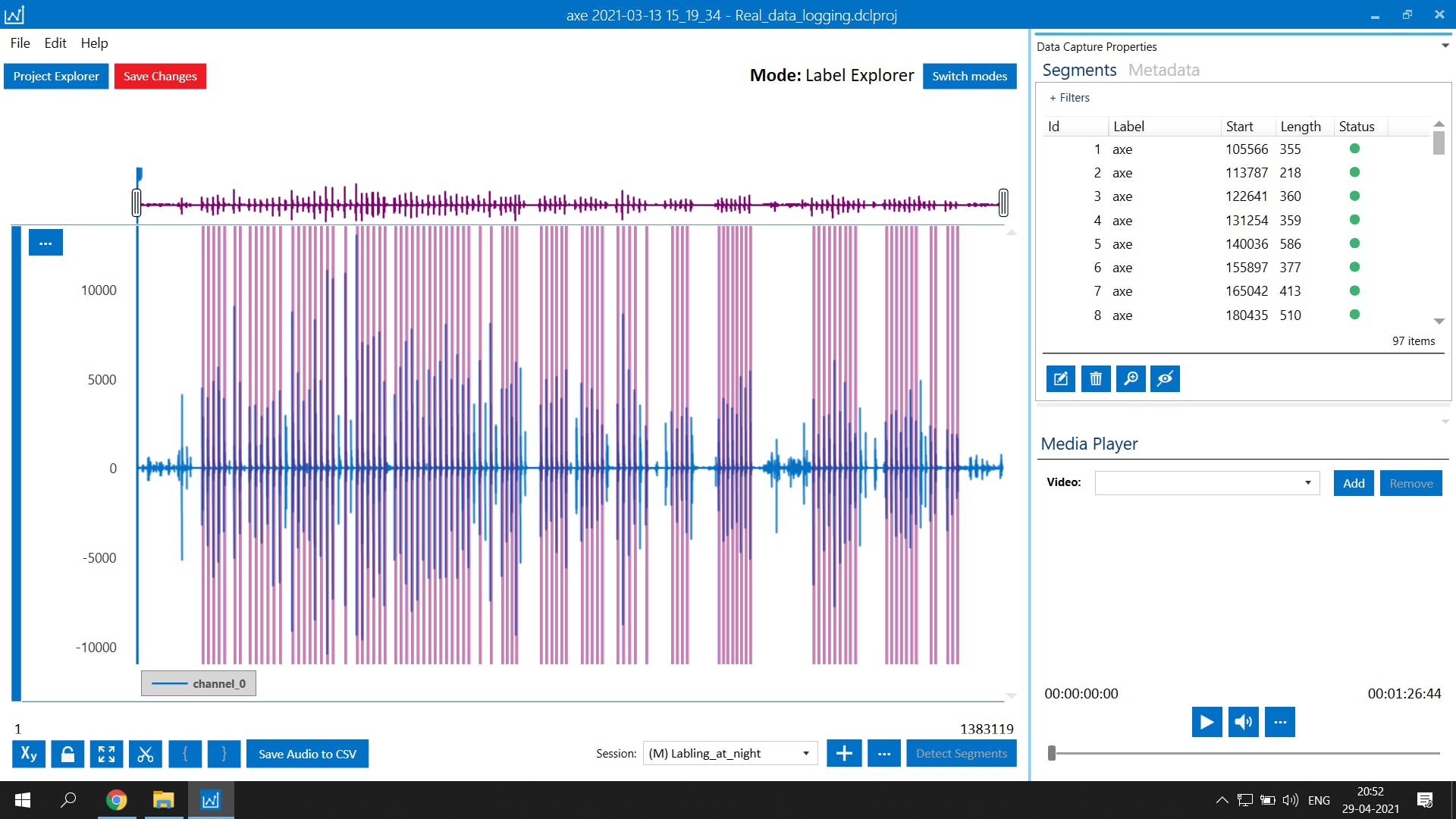Screen dimensions: 1456x819
Task: Delete segment using trash icon
Action: pos(1096,378)
